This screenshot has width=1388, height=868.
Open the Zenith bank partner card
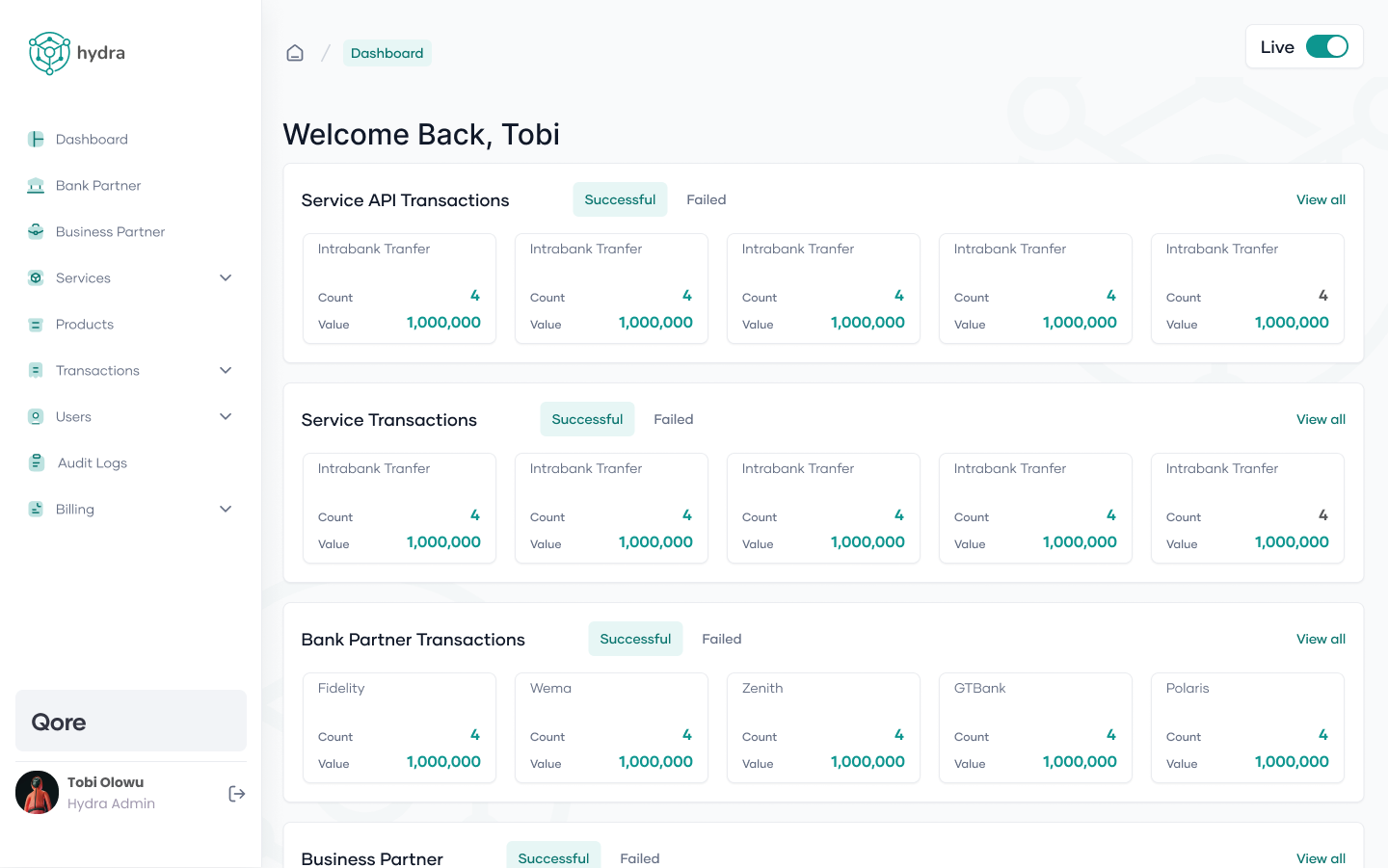823,727
